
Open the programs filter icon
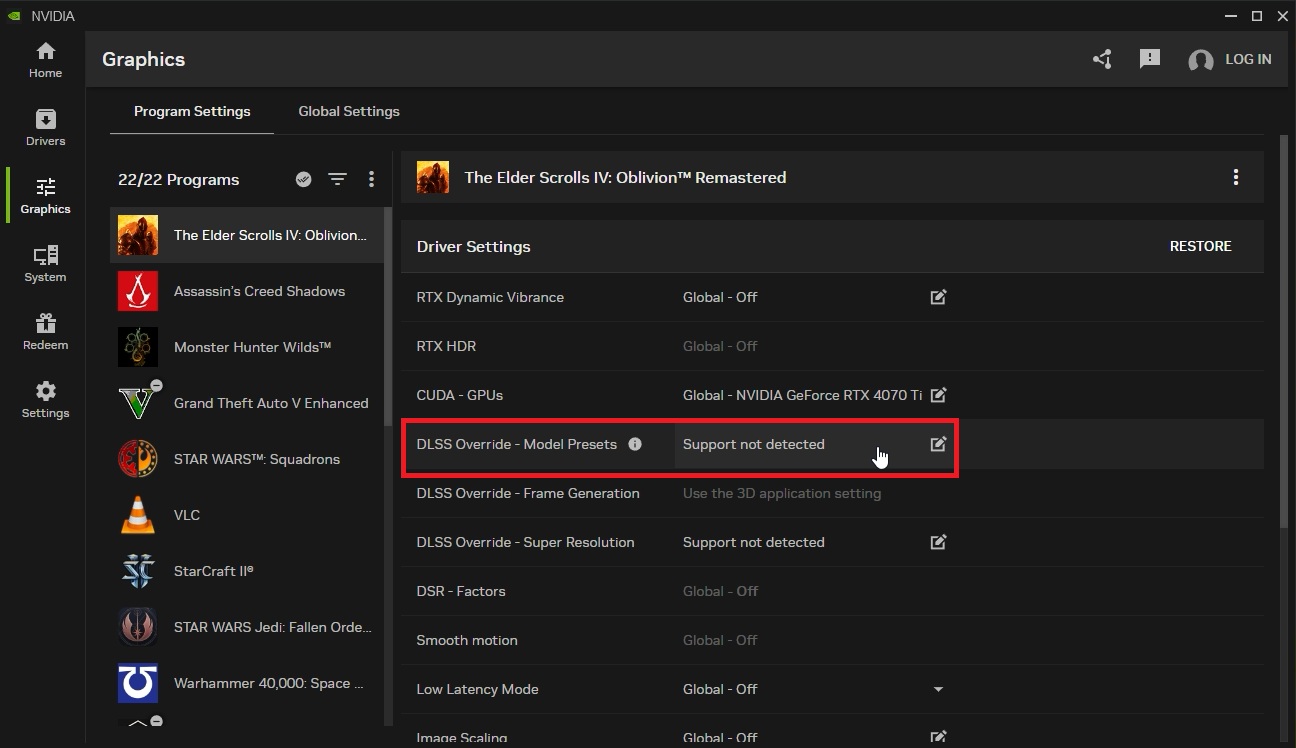(x=338, y=179)
